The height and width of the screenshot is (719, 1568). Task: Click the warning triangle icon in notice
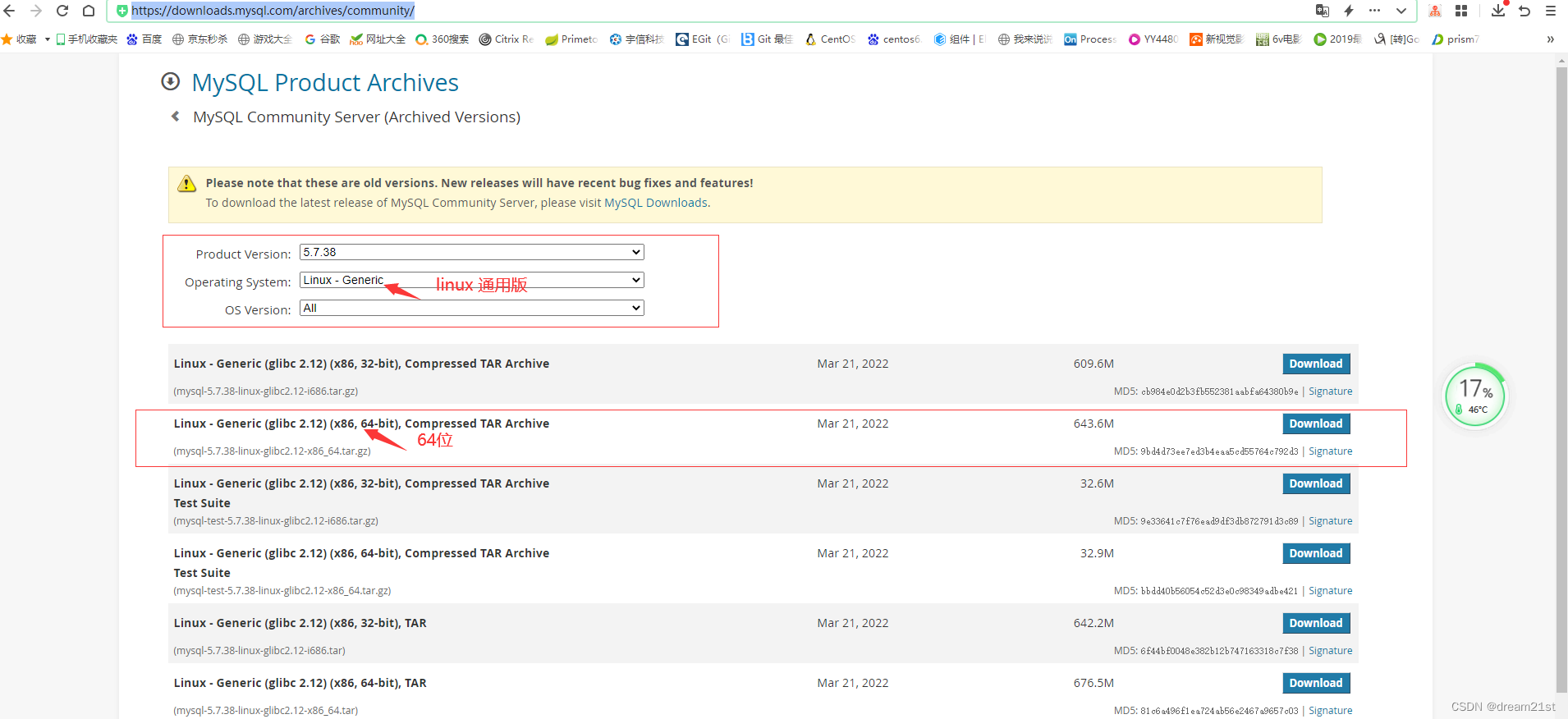coord(187,183)
